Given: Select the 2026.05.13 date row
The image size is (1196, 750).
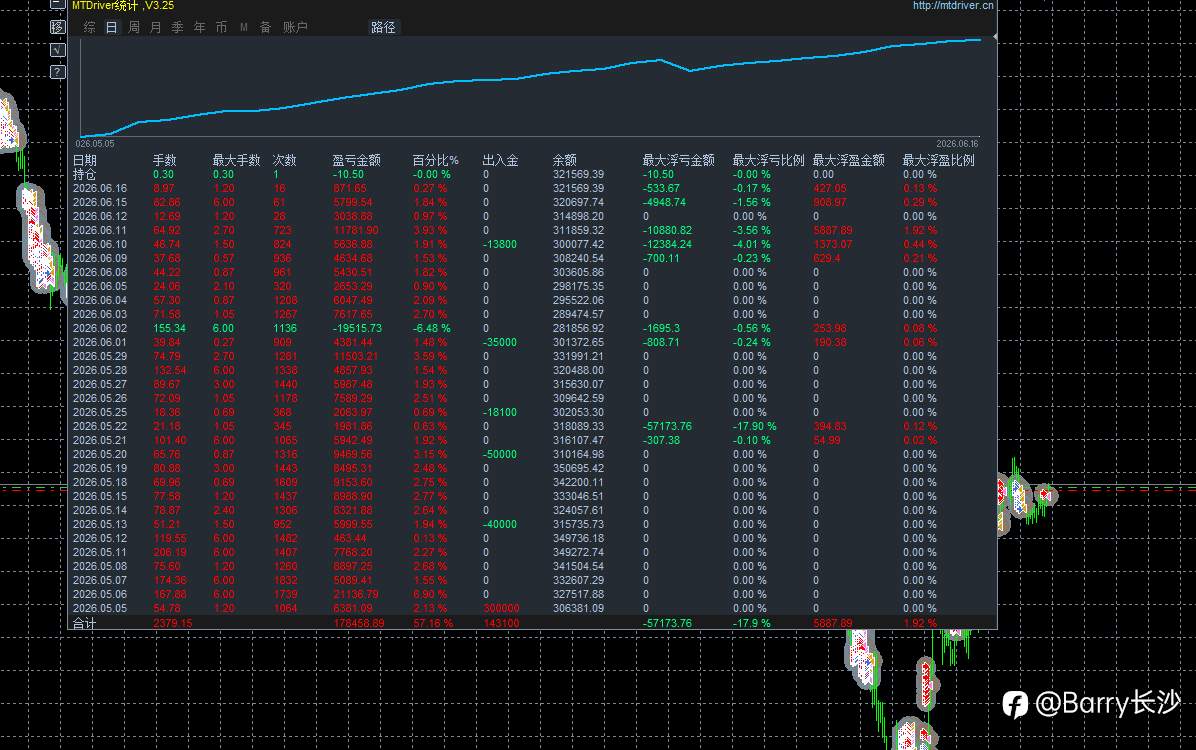Looking at the screenshot, I should coord(100,524).
